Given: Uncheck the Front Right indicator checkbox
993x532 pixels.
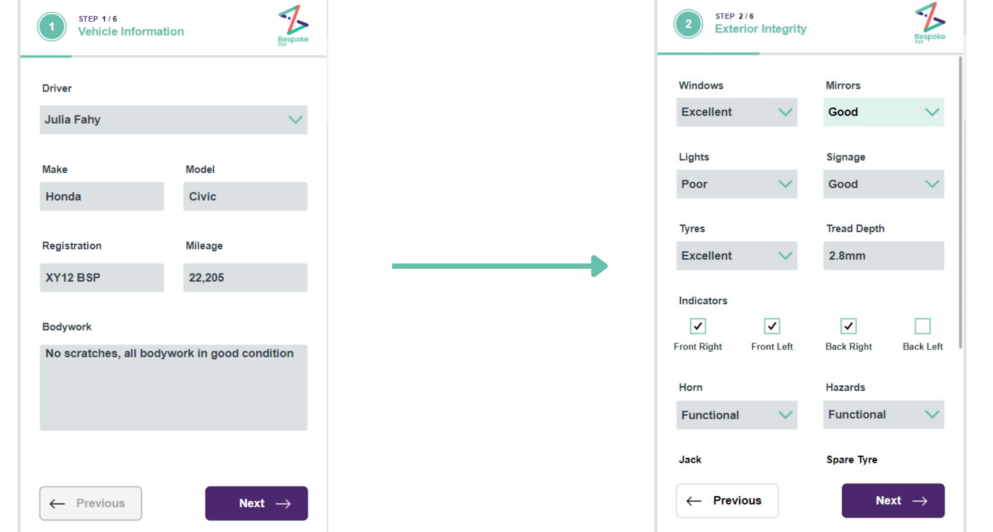Looking at the screenshot, I should (x=698, y=326).
